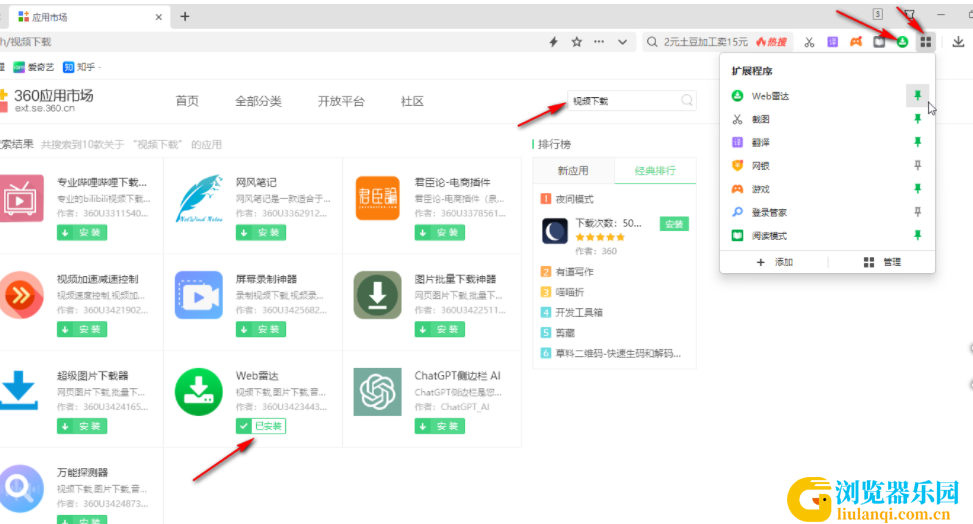Close the 应用市场 tab

(x=158, y=17)
